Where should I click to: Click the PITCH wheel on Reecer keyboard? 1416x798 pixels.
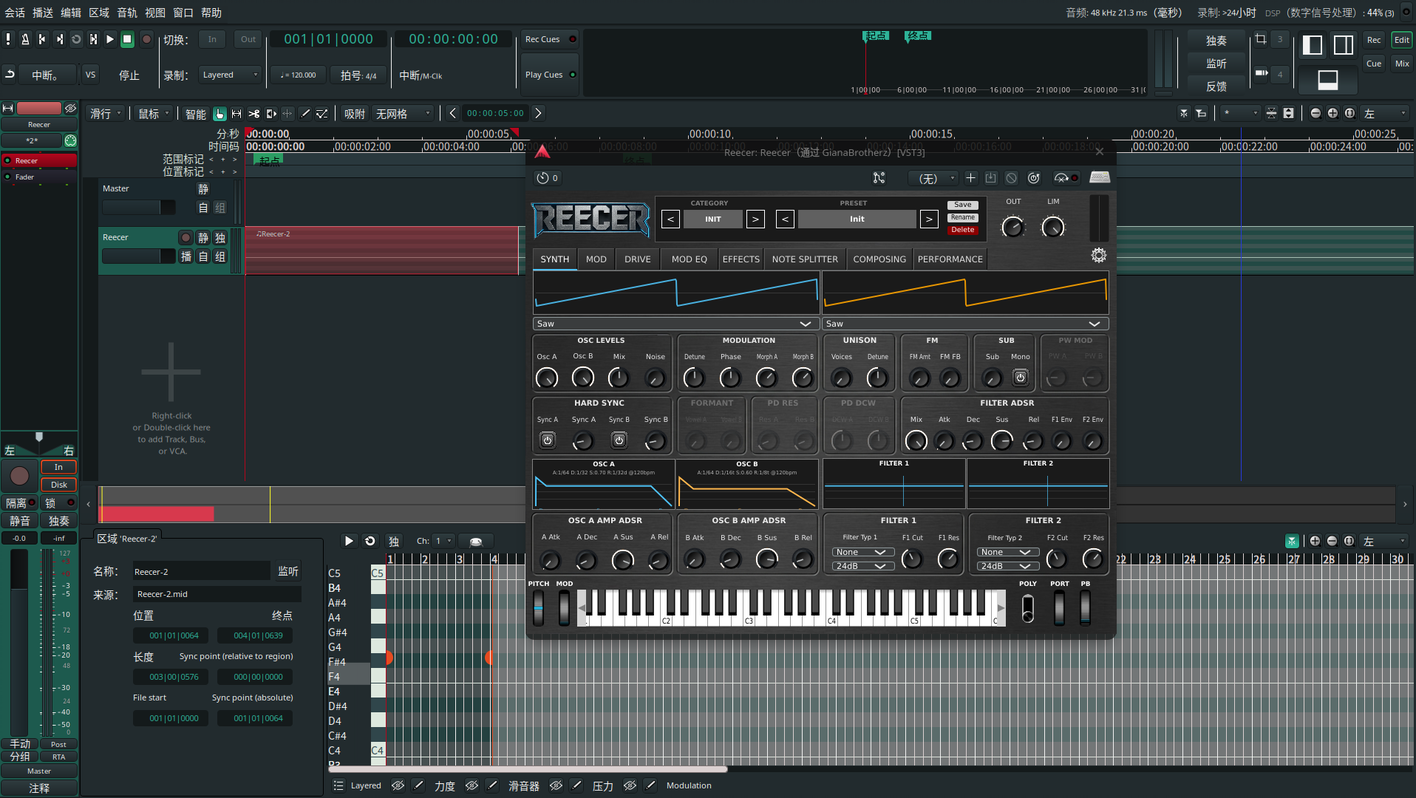click(x=539, y=608)
